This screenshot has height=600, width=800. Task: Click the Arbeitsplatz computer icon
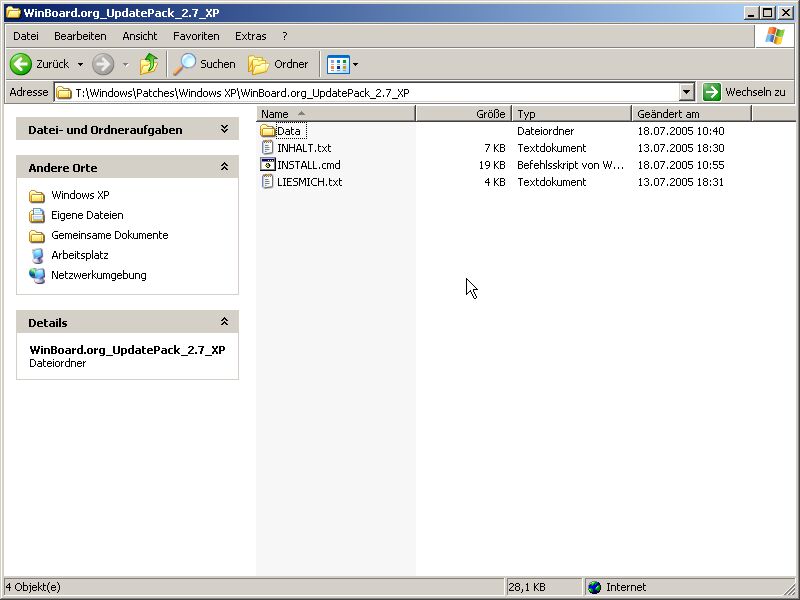pyautogui.click(x=37, y=256)
